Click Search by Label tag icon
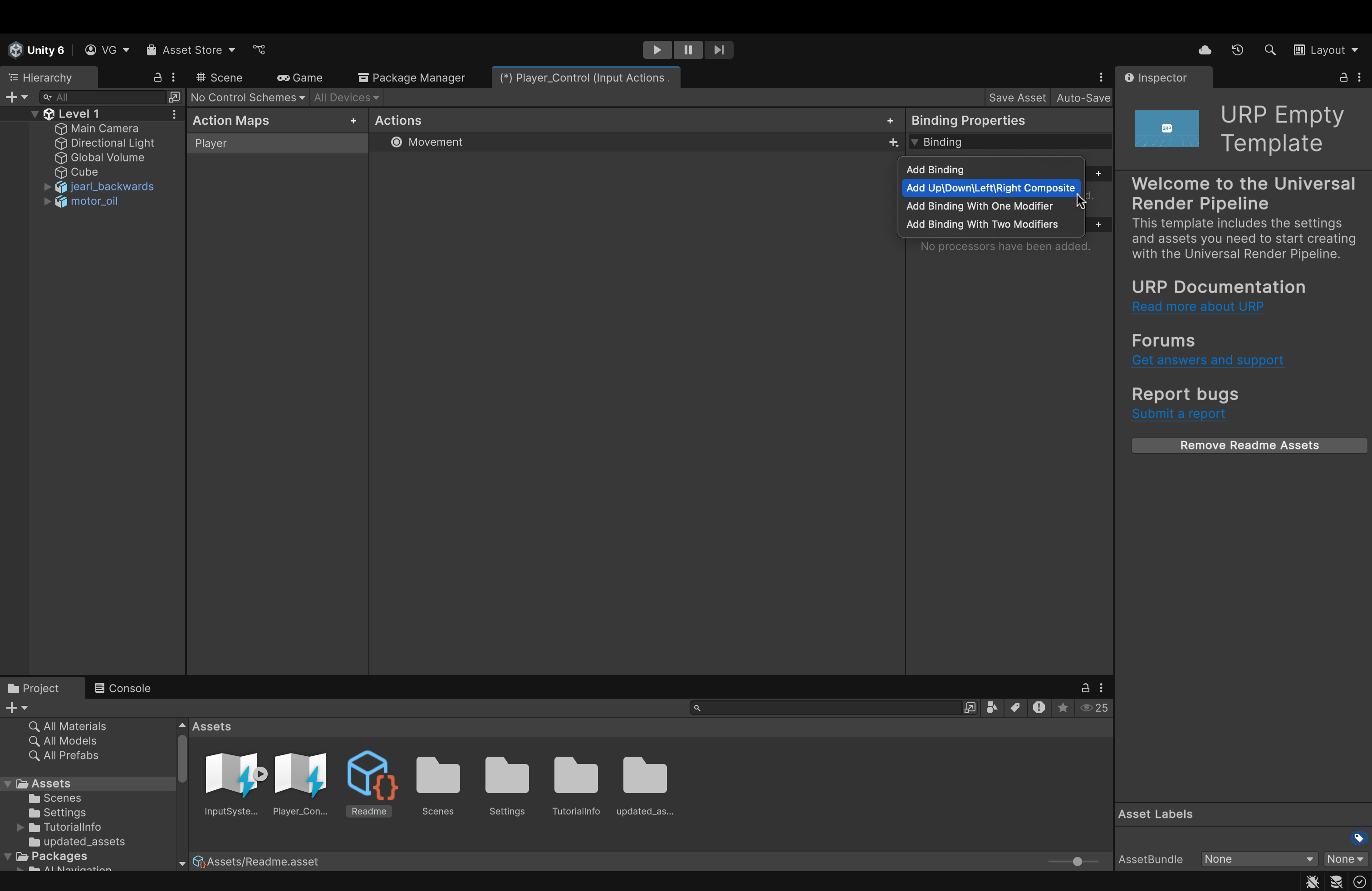Screen dimensions: 1372x891 point(1015,708)
